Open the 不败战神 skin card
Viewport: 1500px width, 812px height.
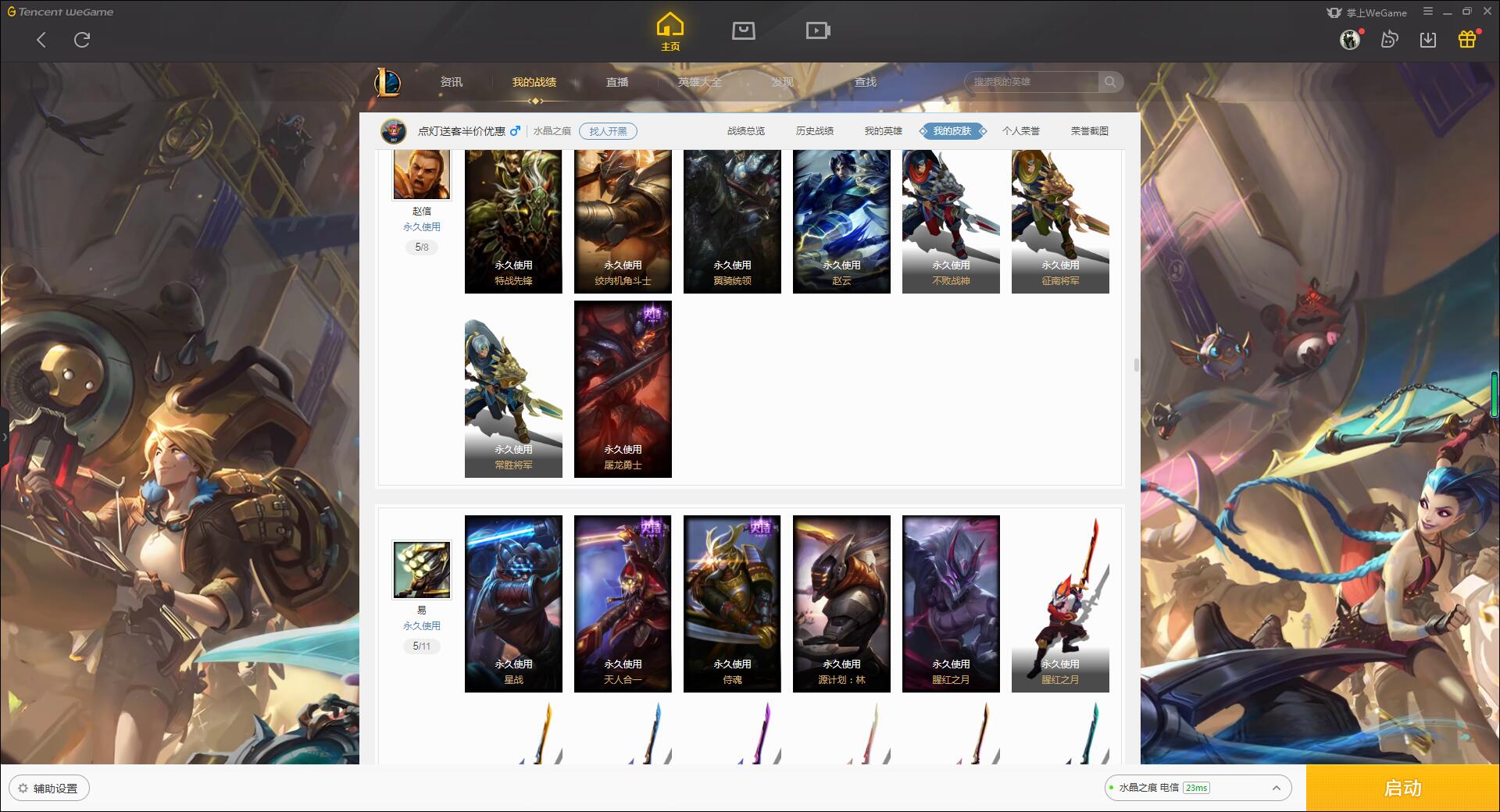951,222
